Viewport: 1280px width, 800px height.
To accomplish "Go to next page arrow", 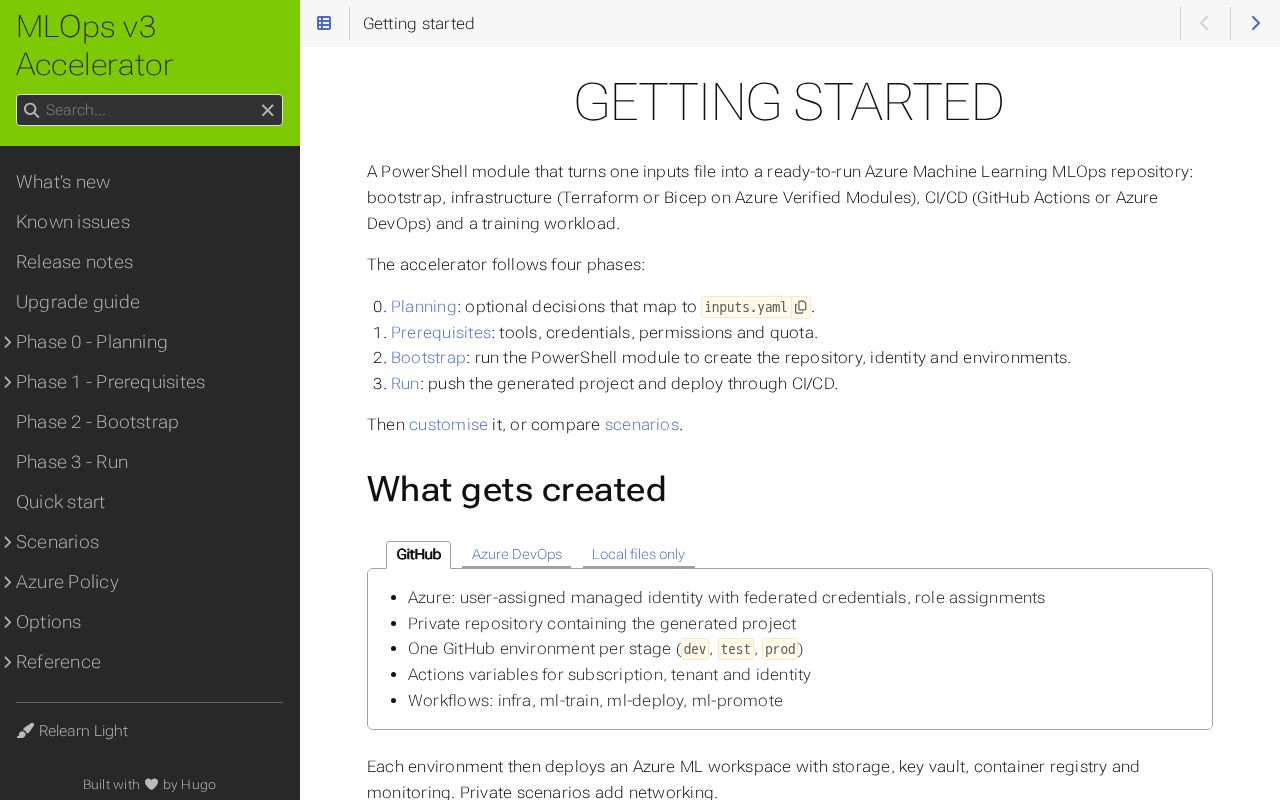I will tap(1256, 23).
